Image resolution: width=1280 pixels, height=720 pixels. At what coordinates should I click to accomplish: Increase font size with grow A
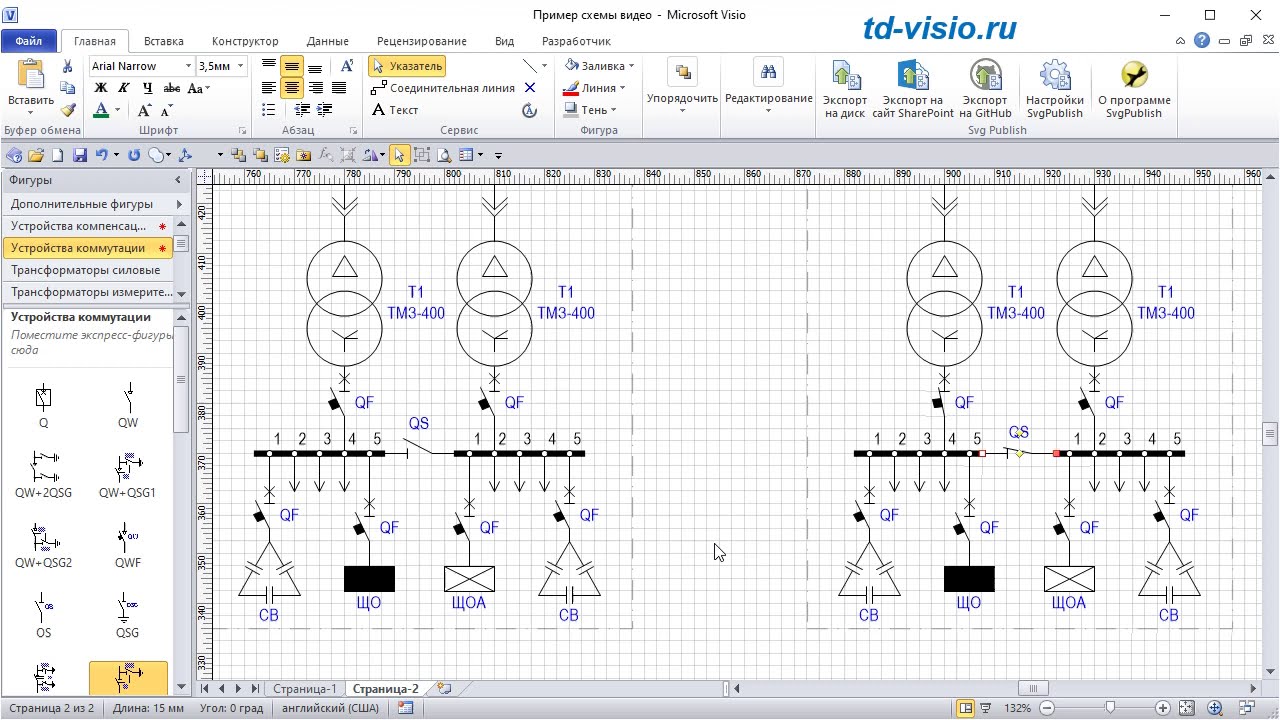[145, 110]
